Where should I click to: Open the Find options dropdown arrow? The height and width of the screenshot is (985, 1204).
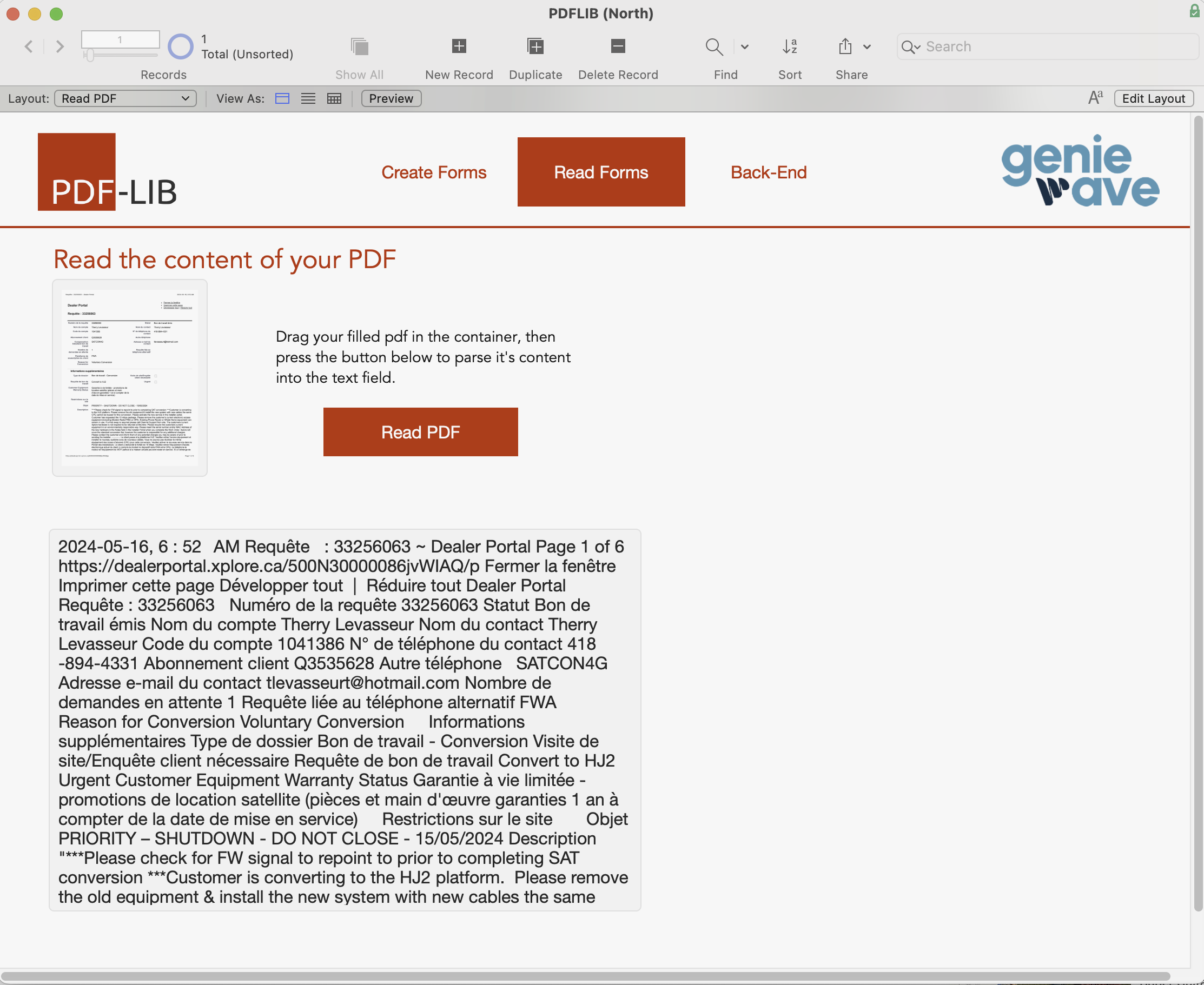745,46
